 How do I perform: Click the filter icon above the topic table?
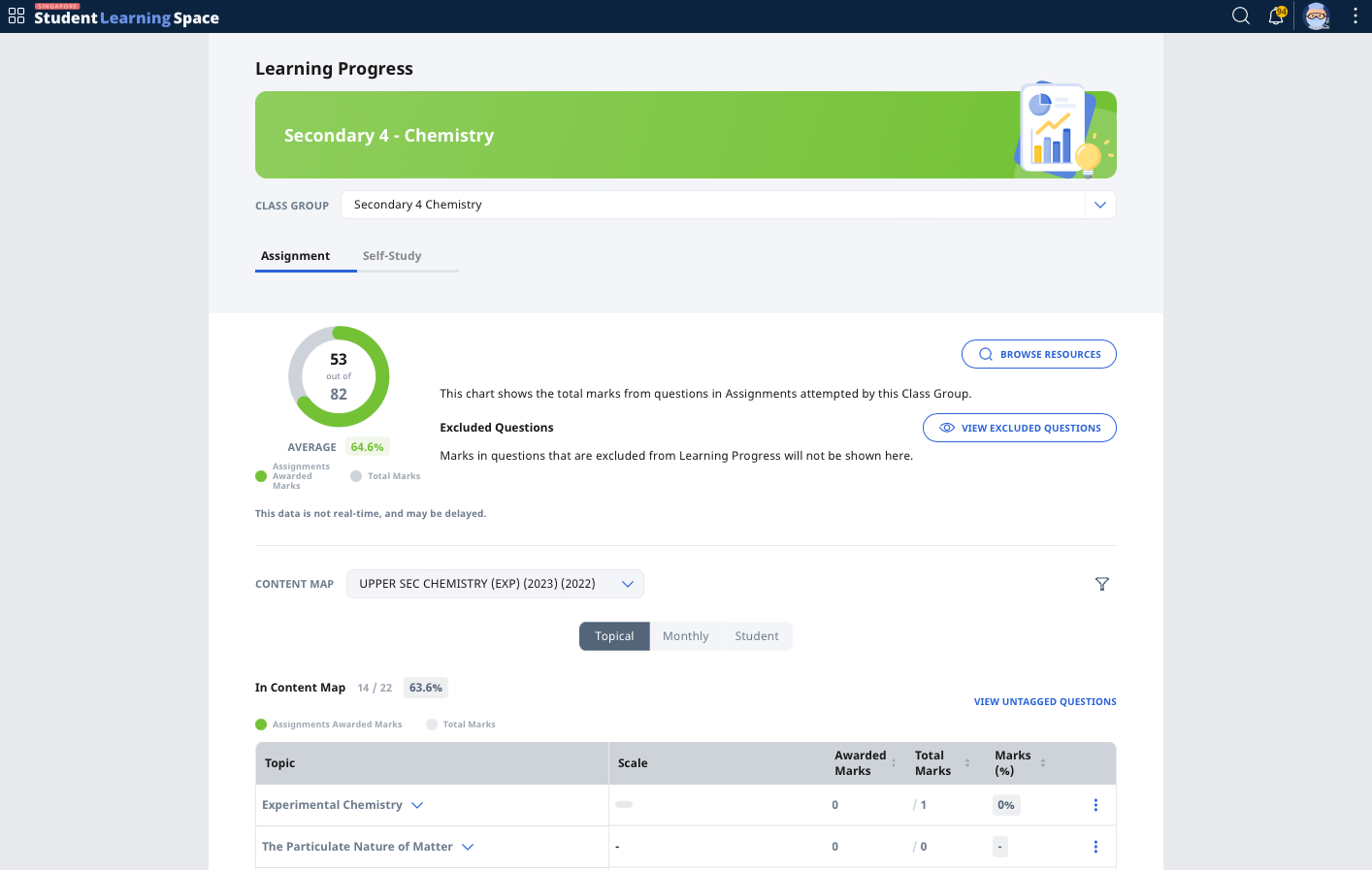(1101, 584)
